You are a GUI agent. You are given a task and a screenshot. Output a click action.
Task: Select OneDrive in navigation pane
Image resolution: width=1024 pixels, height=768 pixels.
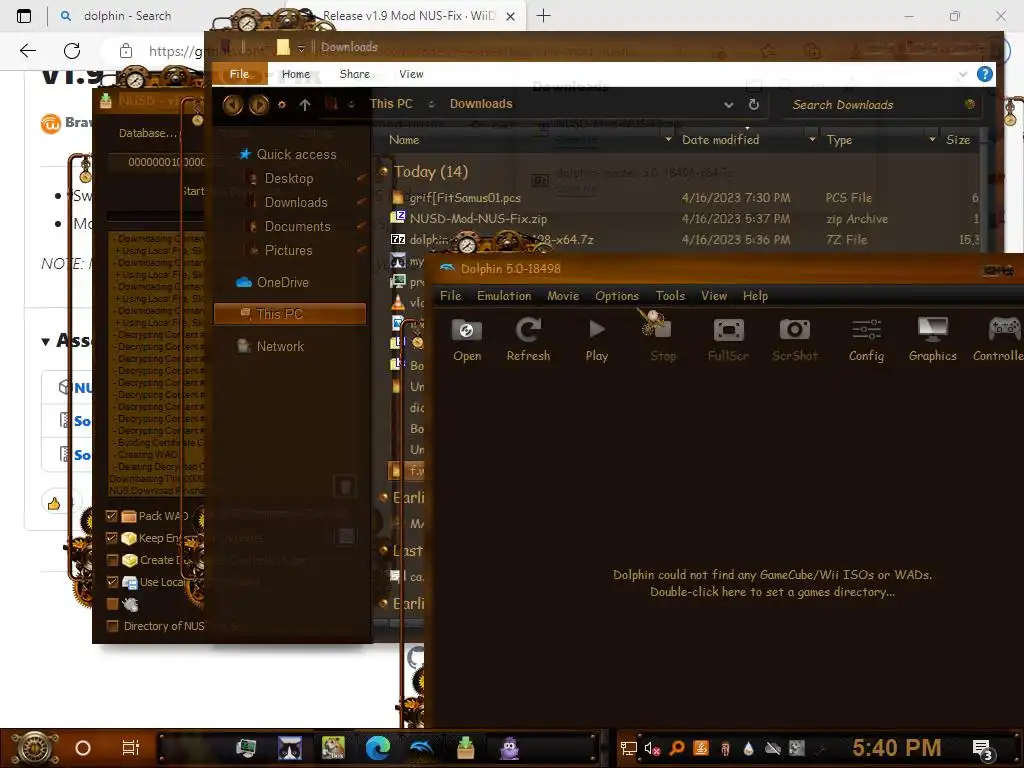pyautogui.click(x=273, y=282)
